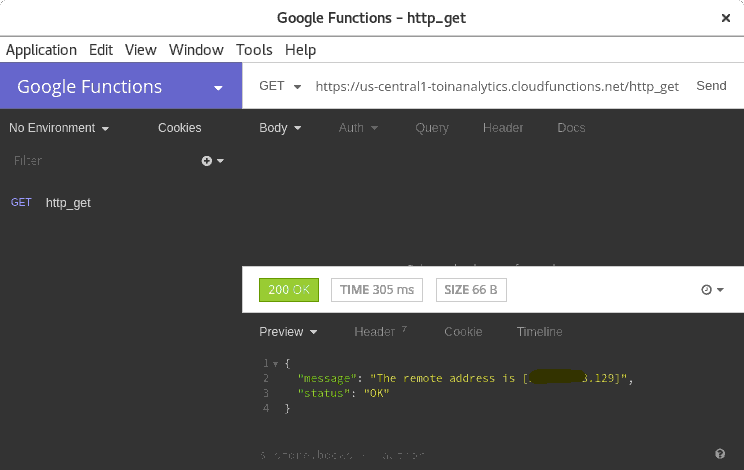Click the response filter input at bottom
The height and width of the screenshot is (470, 744).
click(479, 454)
